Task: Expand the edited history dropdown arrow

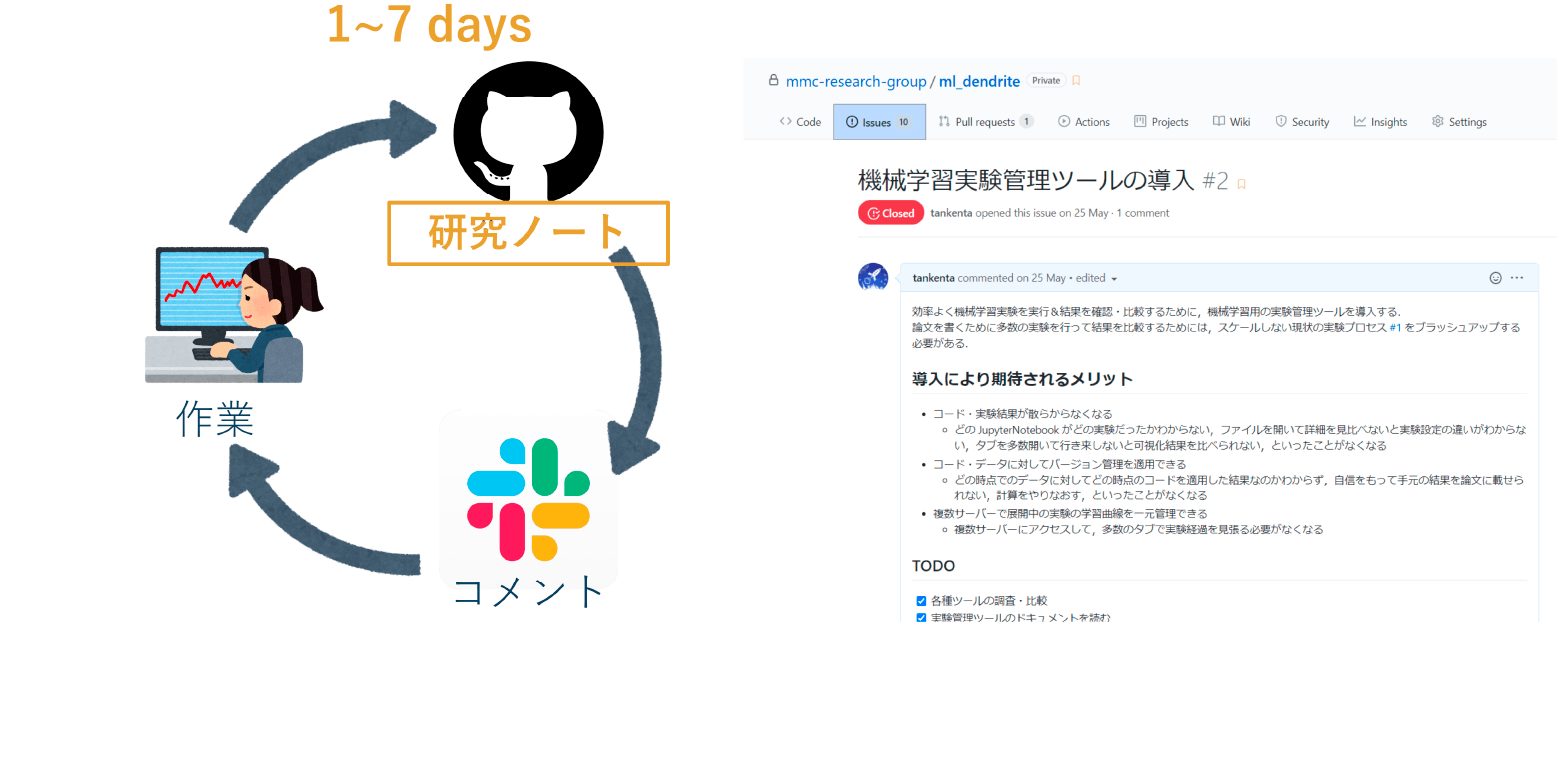Action: [x=1114, y=279]
